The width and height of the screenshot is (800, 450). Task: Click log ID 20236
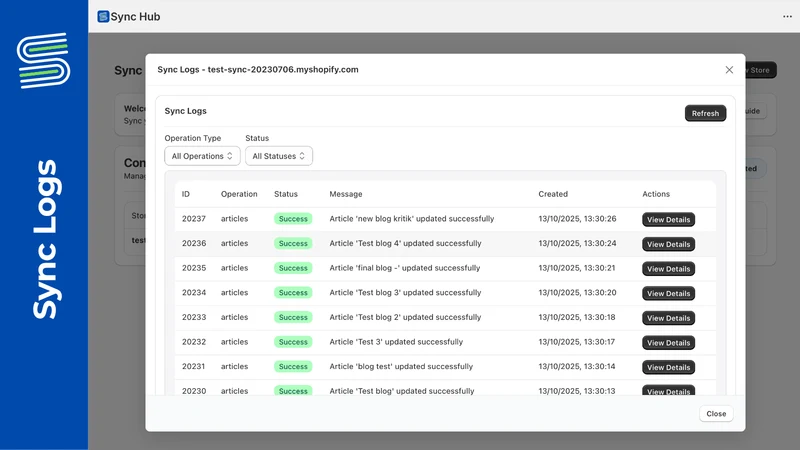point(194,243)
